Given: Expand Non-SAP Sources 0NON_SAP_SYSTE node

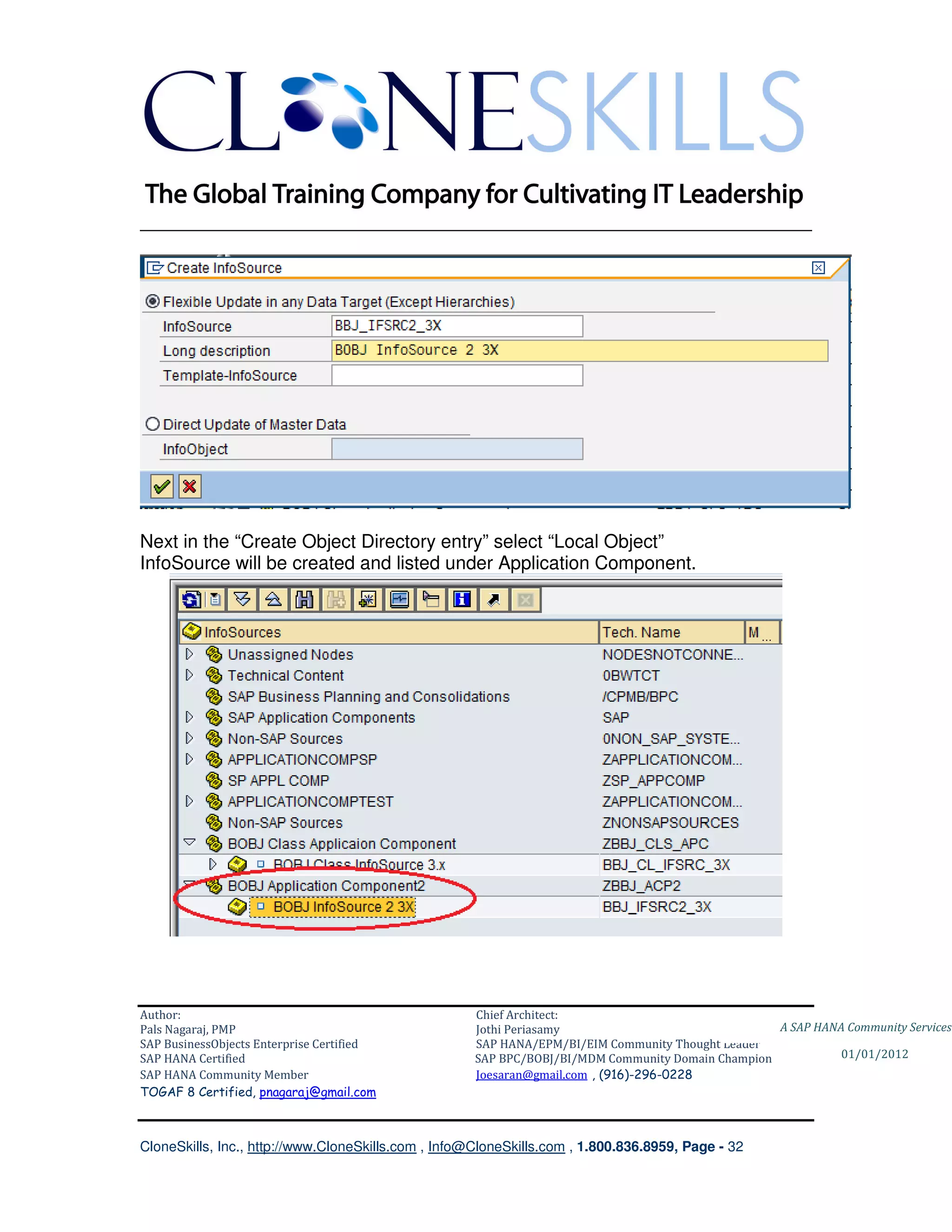Looking at the screenshot, I should coord(190,738).
